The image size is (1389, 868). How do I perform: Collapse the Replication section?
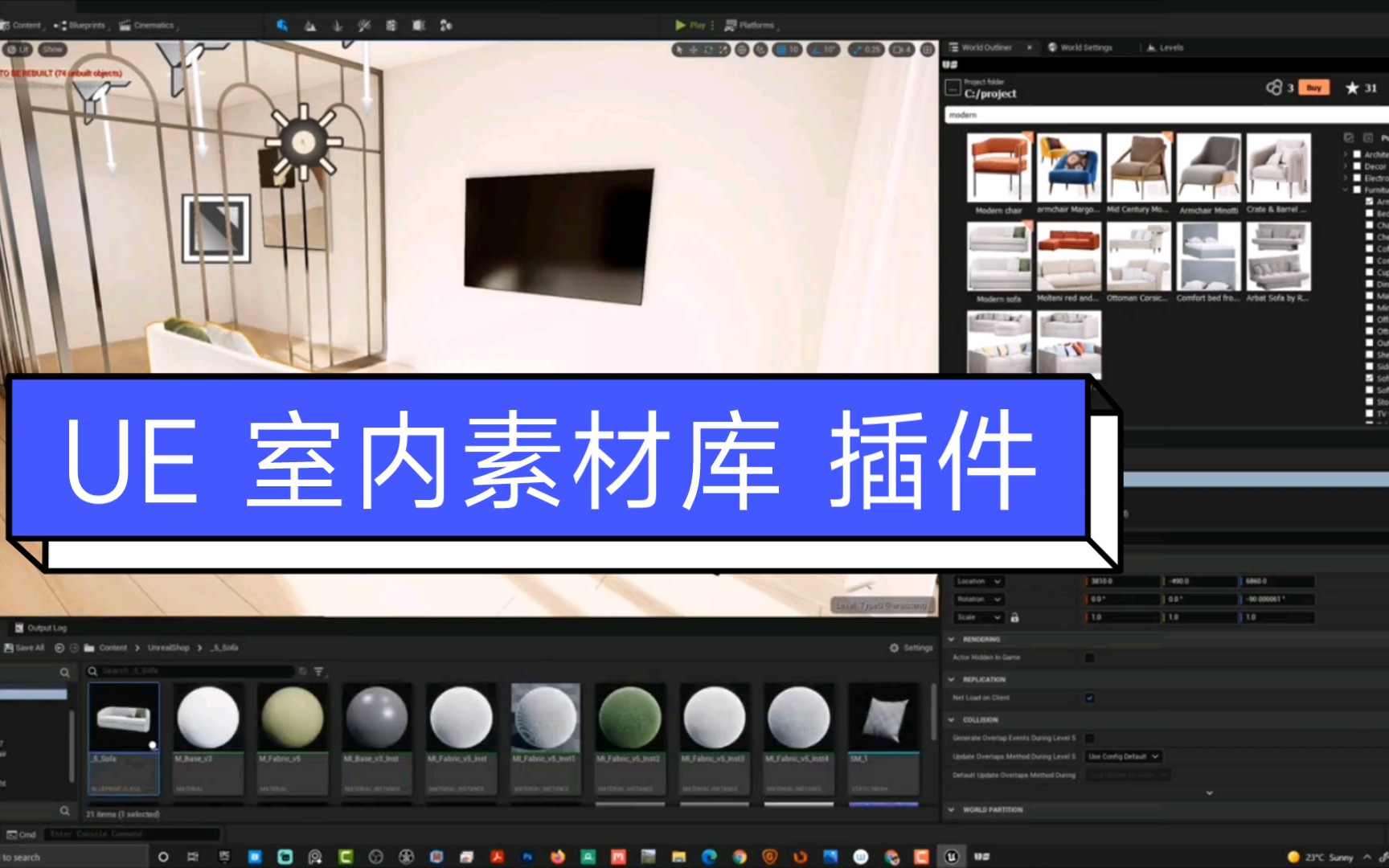pos(952,680)
